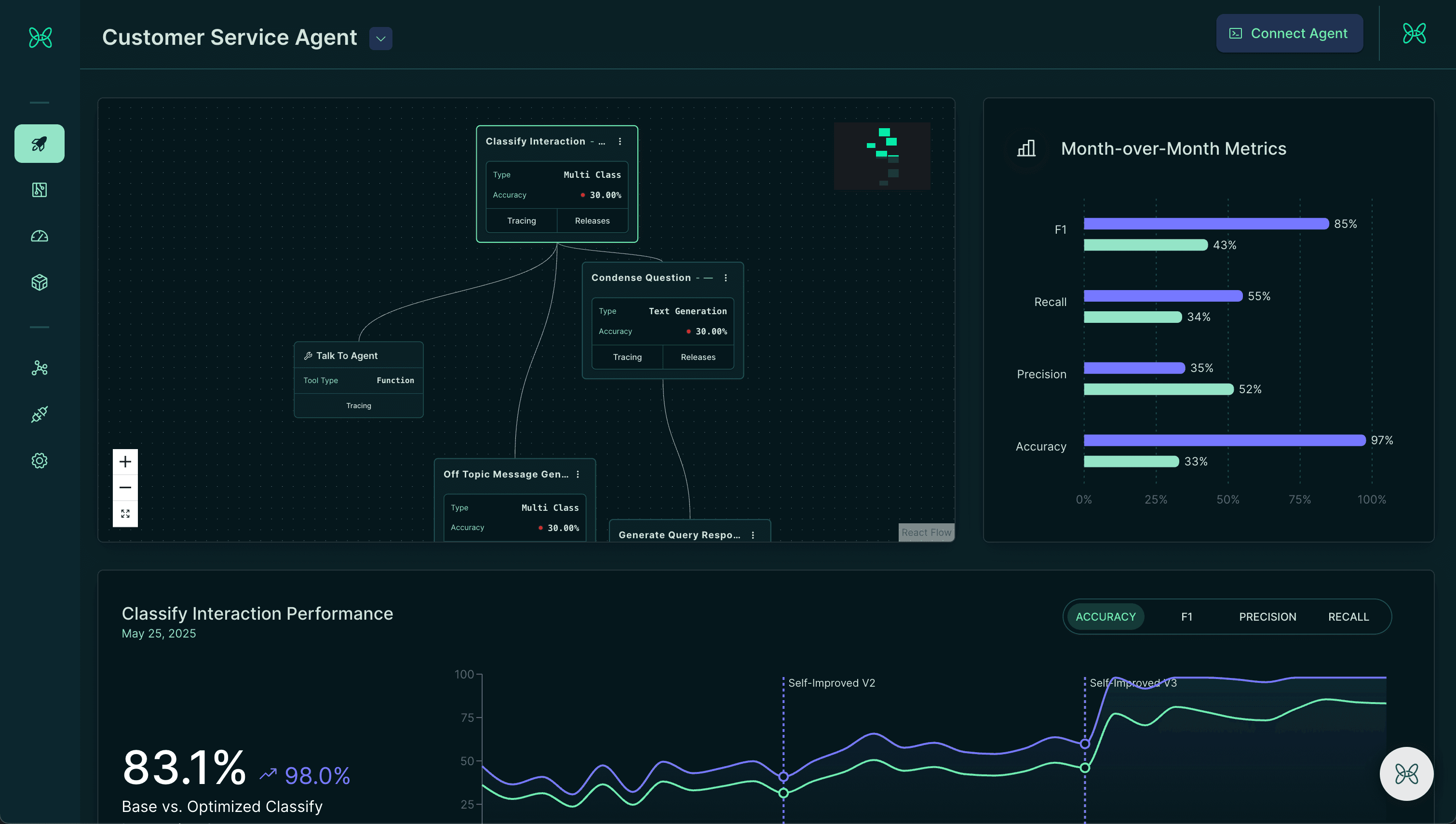Expand the Off Topic Message Generator menu
This screenshot has width=1456, height=824.
[578, 474]
